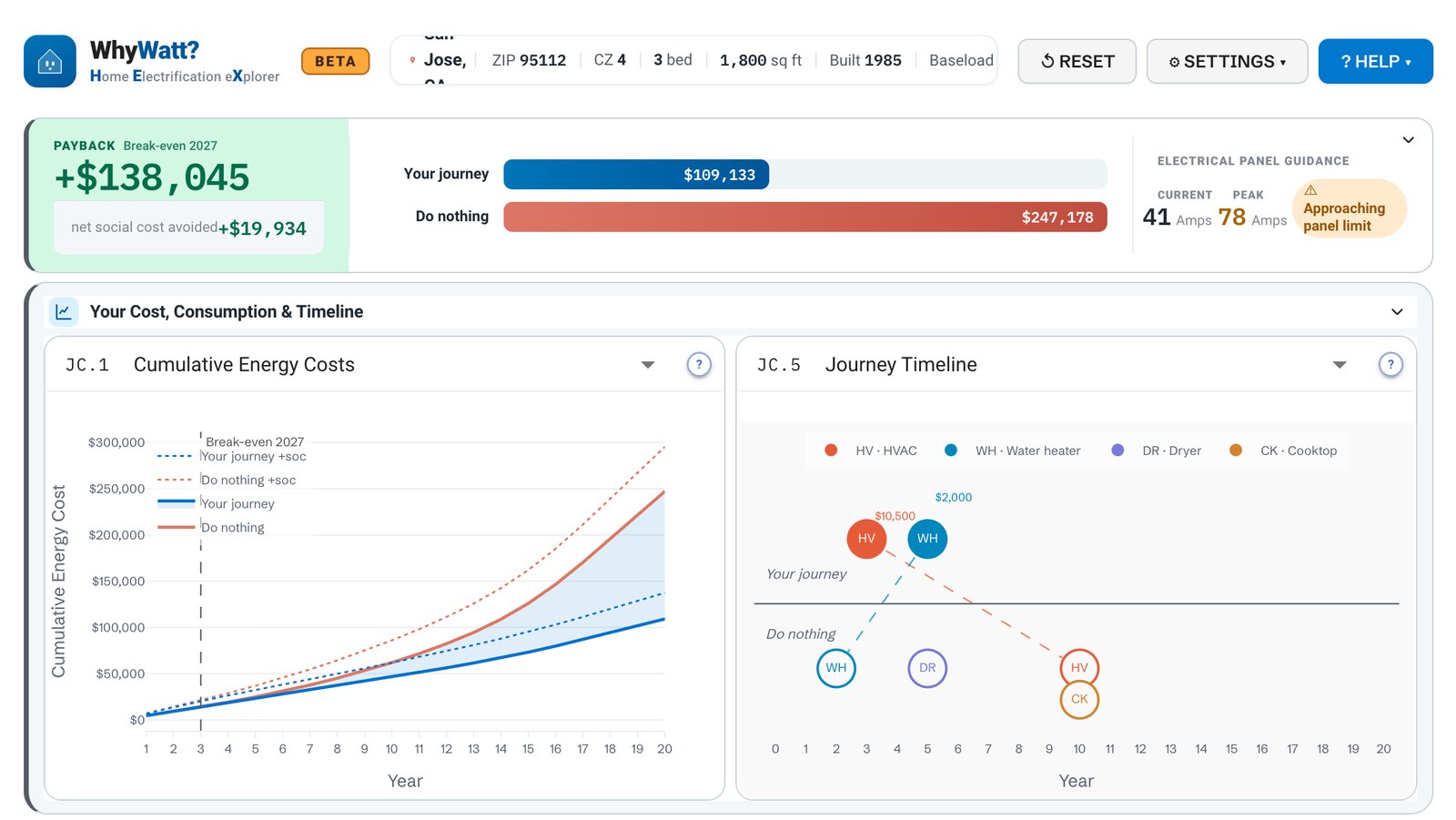This screenshot has height=820, width=1456.
Task: Click the $2,000 cost label above WH
Action: pyautogui.click(x=954, y=497)
